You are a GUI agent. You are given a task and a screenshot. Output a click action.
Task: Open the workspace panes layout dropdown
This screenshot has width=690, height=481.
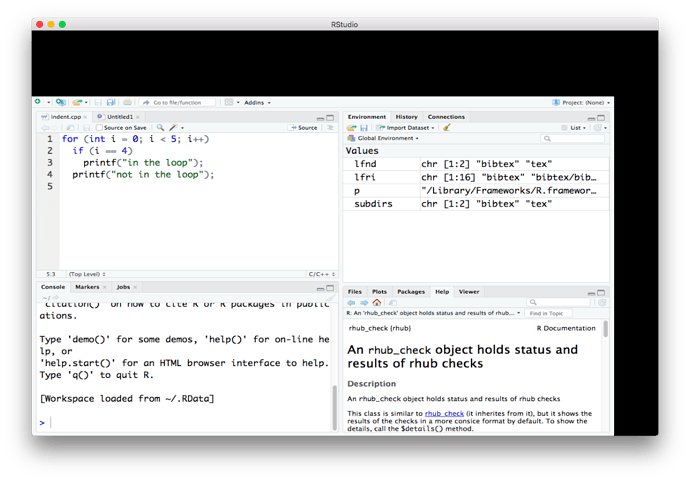pyautogui.click(x=232, y=103)
